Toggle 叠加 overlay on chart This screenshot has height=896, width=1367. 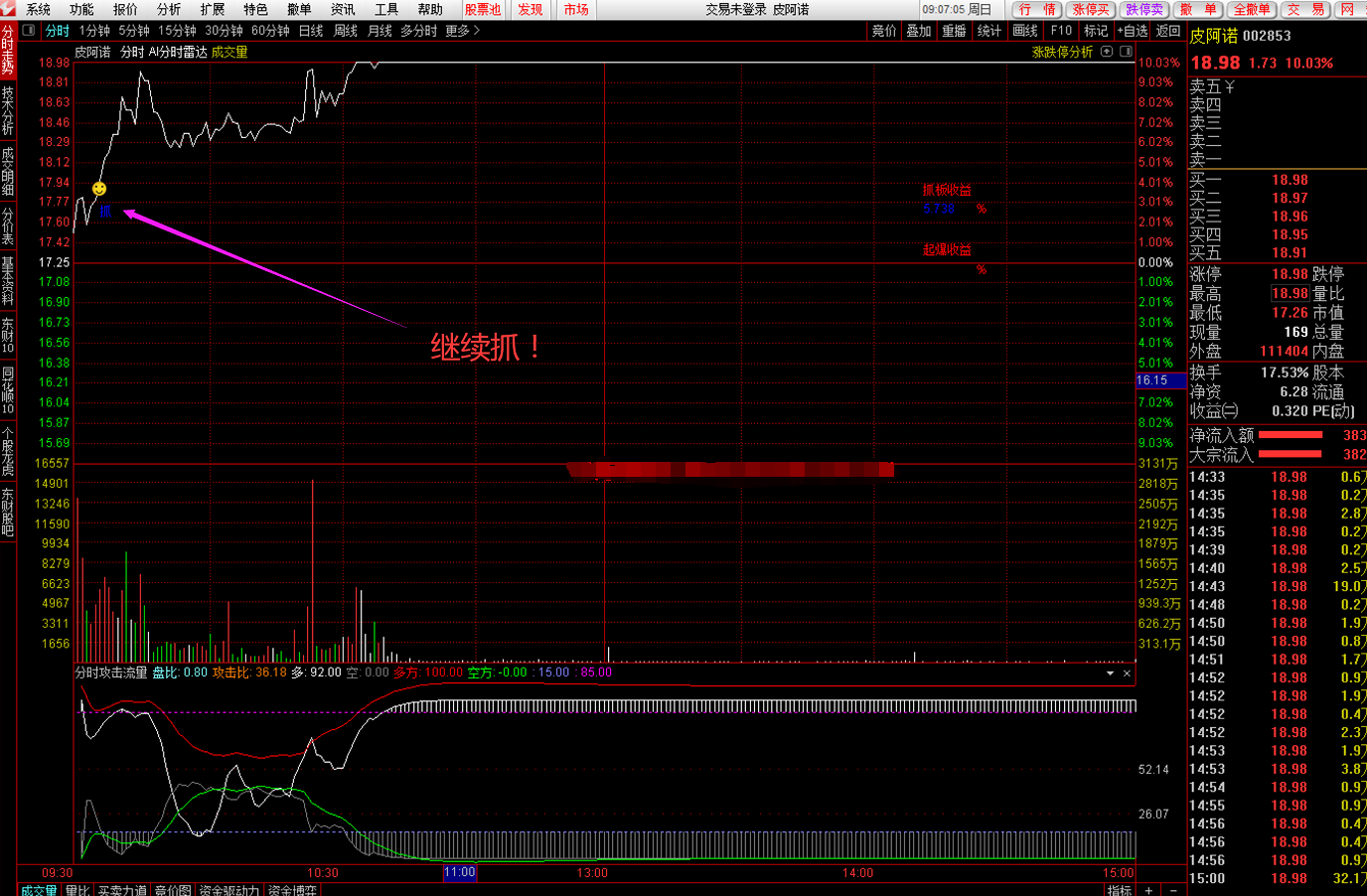pos(919,31)
